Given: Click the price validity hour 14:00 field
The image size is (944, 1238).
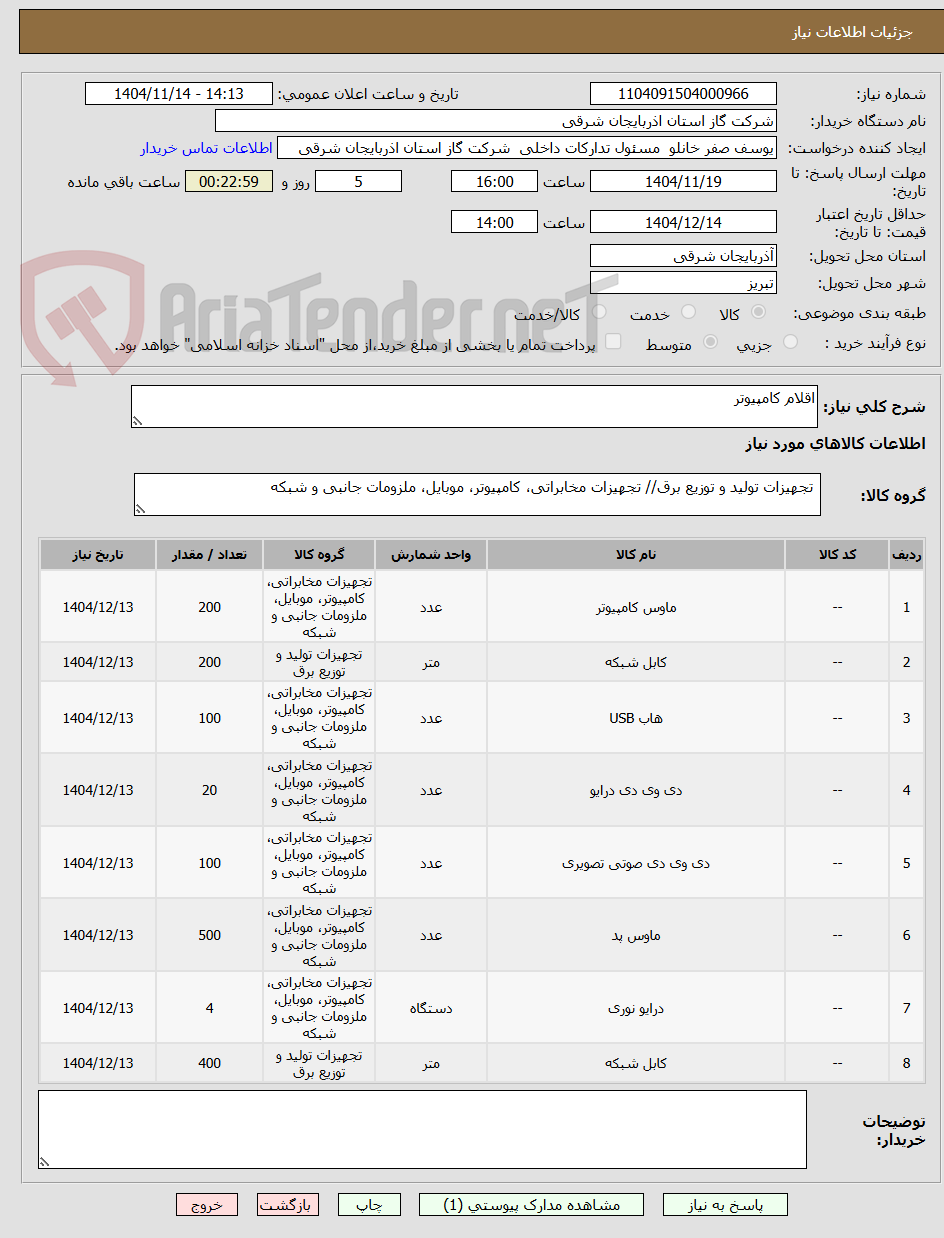Looking at the screenshot, I should tap(494, 222).
